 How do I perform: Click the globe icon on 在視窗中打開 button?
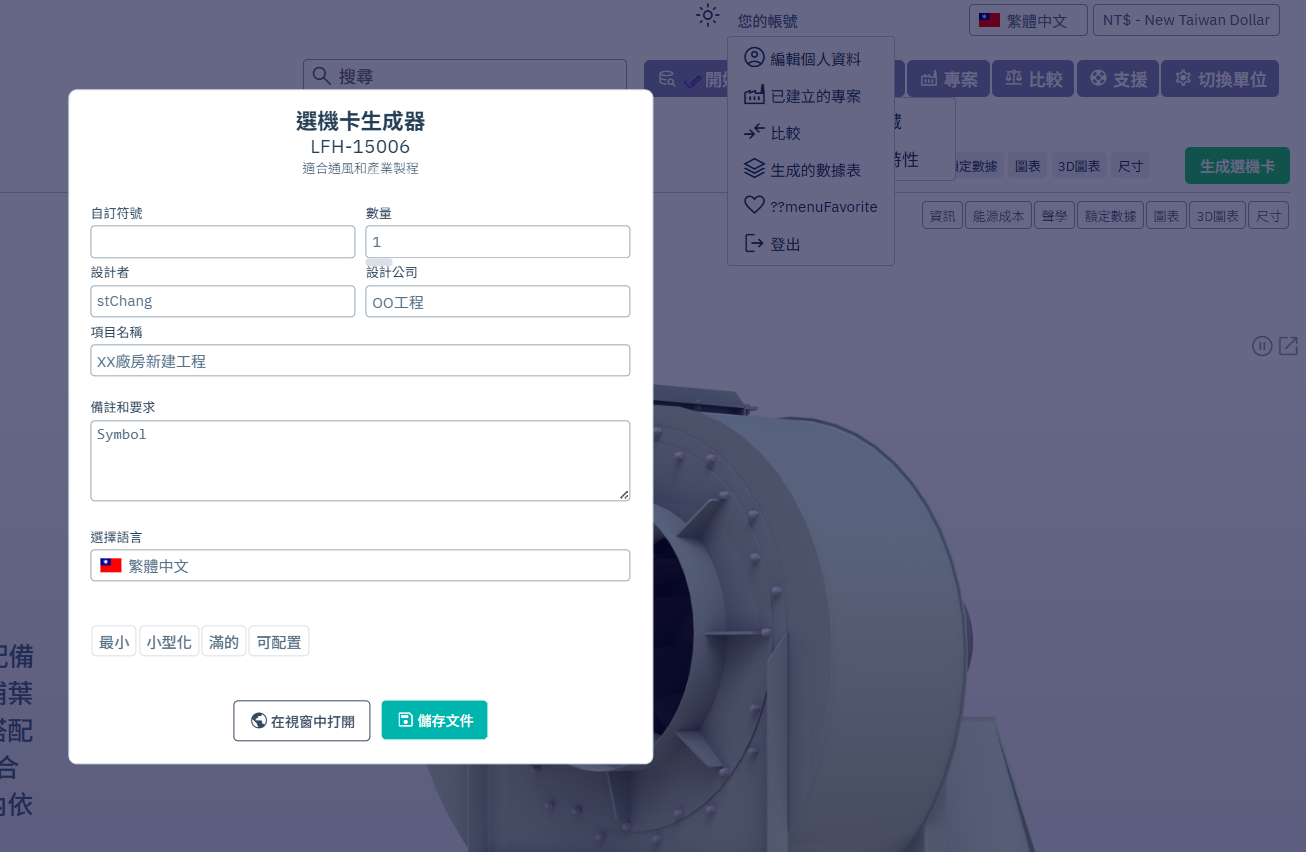click(x=259, y=721)
